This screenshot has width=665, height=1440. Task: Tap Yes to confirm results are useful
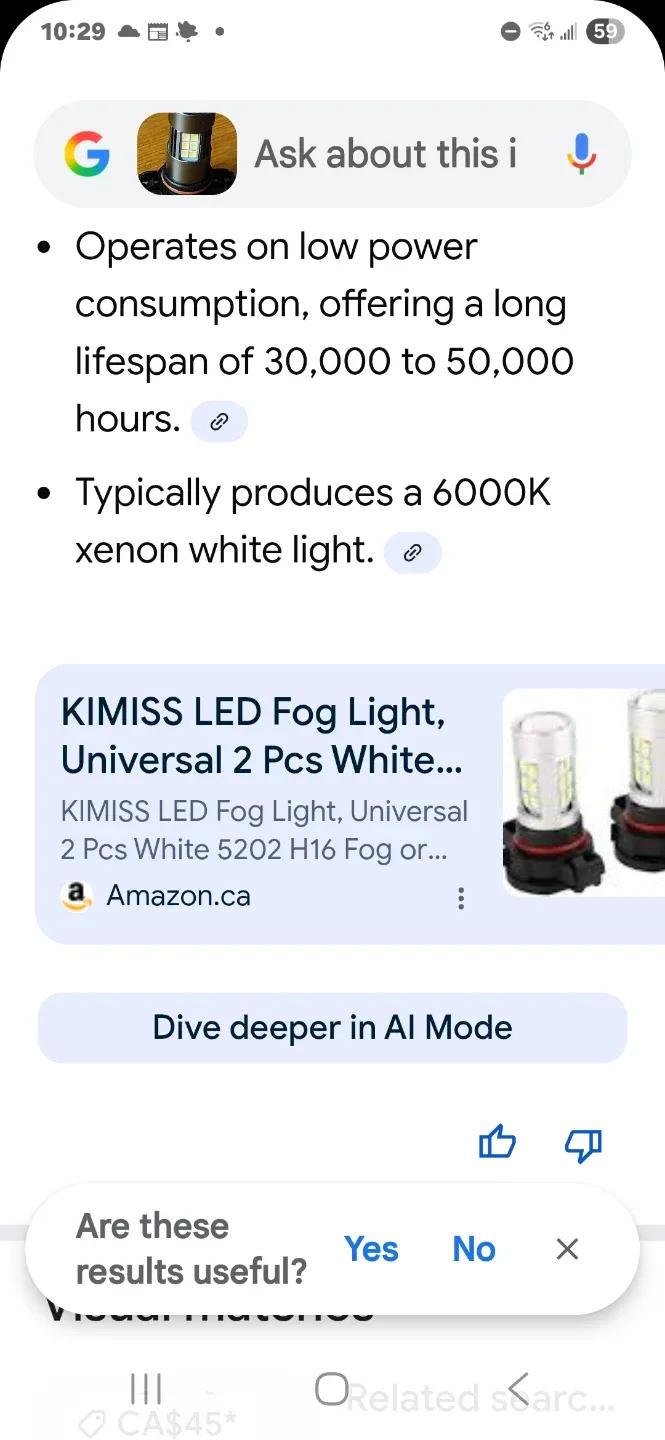click(371, 1249)
